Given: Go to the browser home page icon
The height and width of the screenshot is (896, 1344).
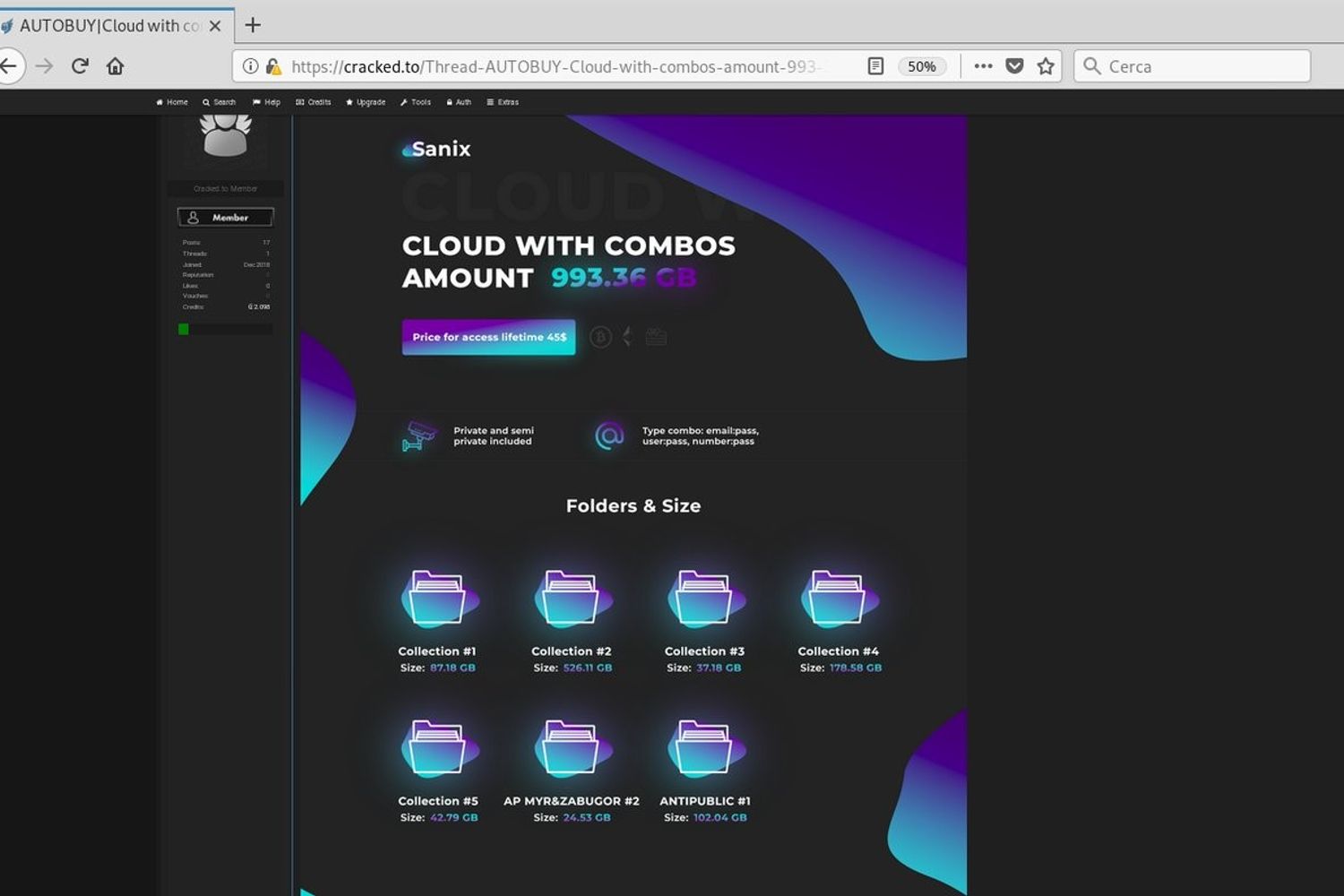Looking at the screenshot, I should [115, 66].
